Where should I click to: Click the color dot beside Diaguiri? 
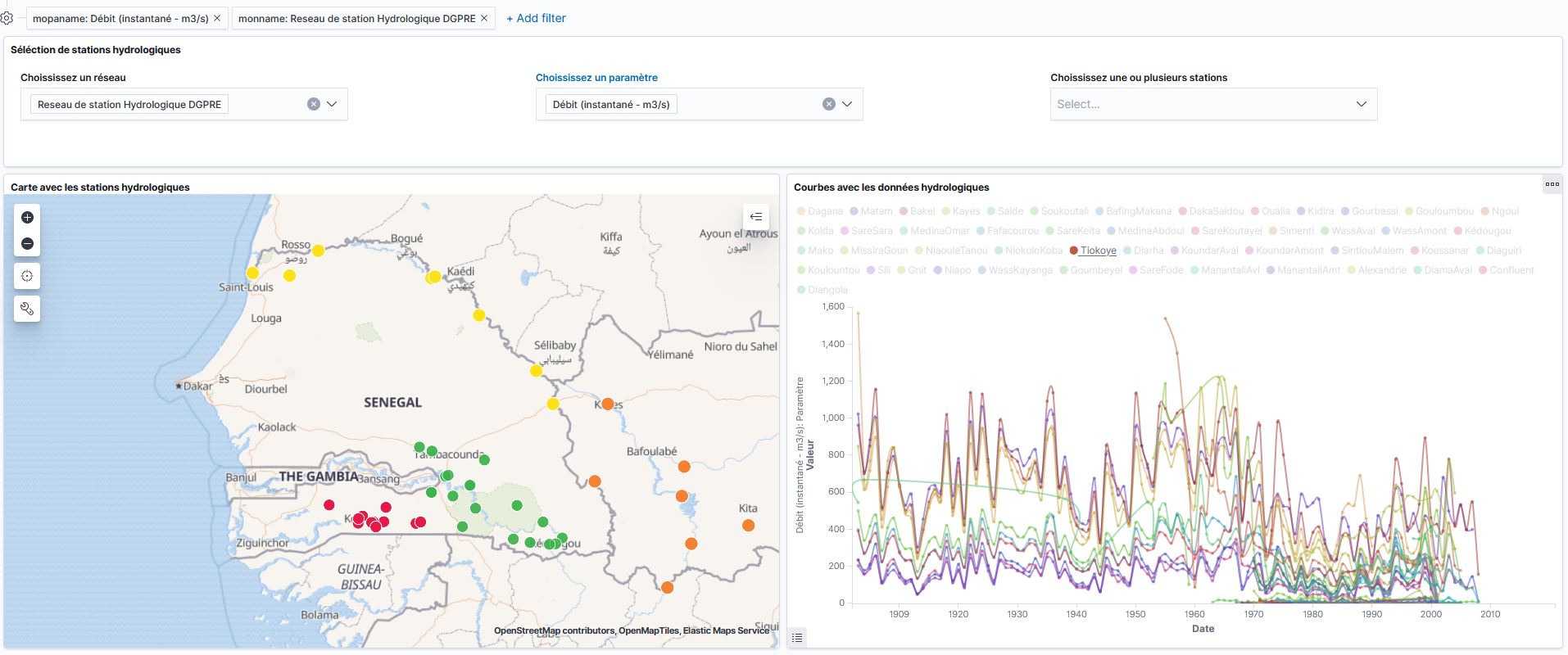coord(1480,251)
